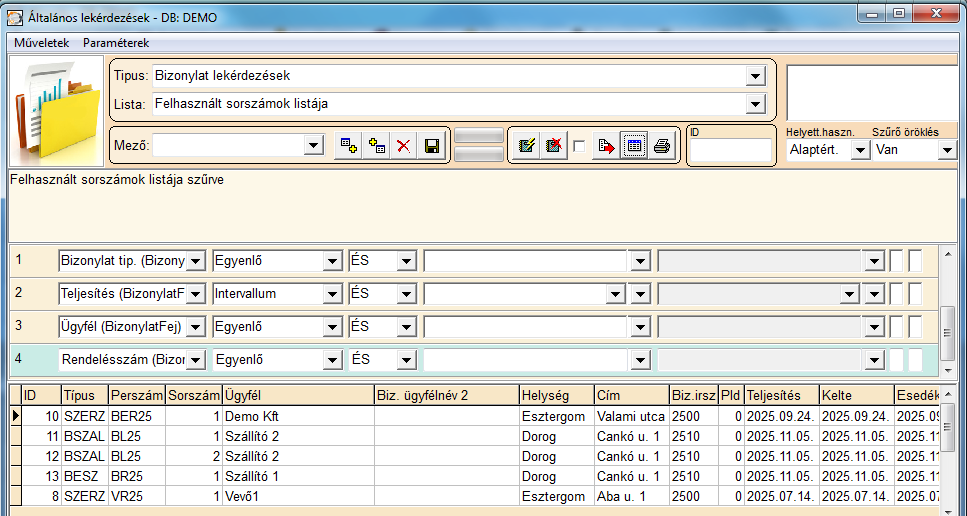Save the filter with the floppy disk icon

[430, 146]
